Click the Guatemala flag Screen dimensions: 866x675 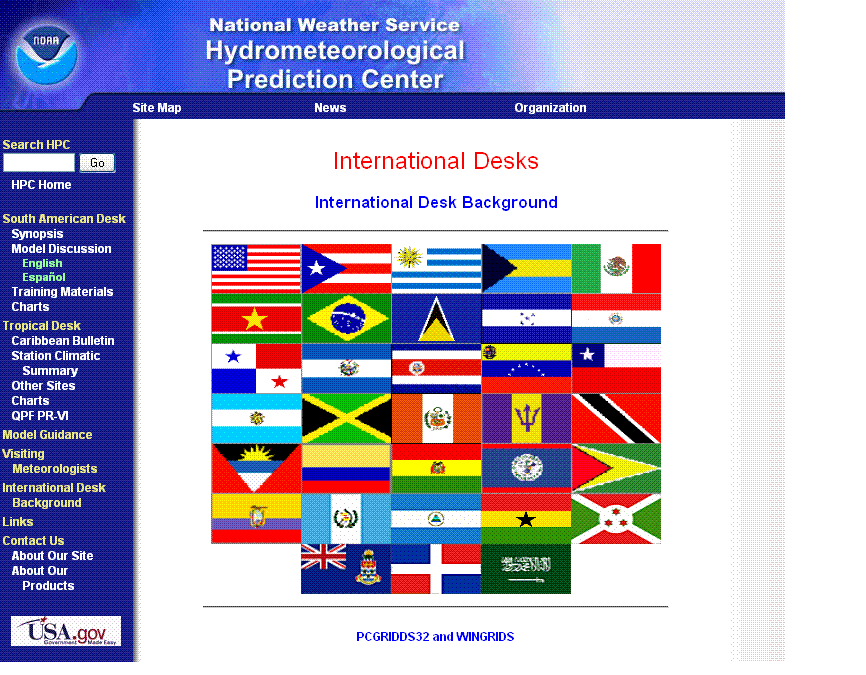pos(346,519)
